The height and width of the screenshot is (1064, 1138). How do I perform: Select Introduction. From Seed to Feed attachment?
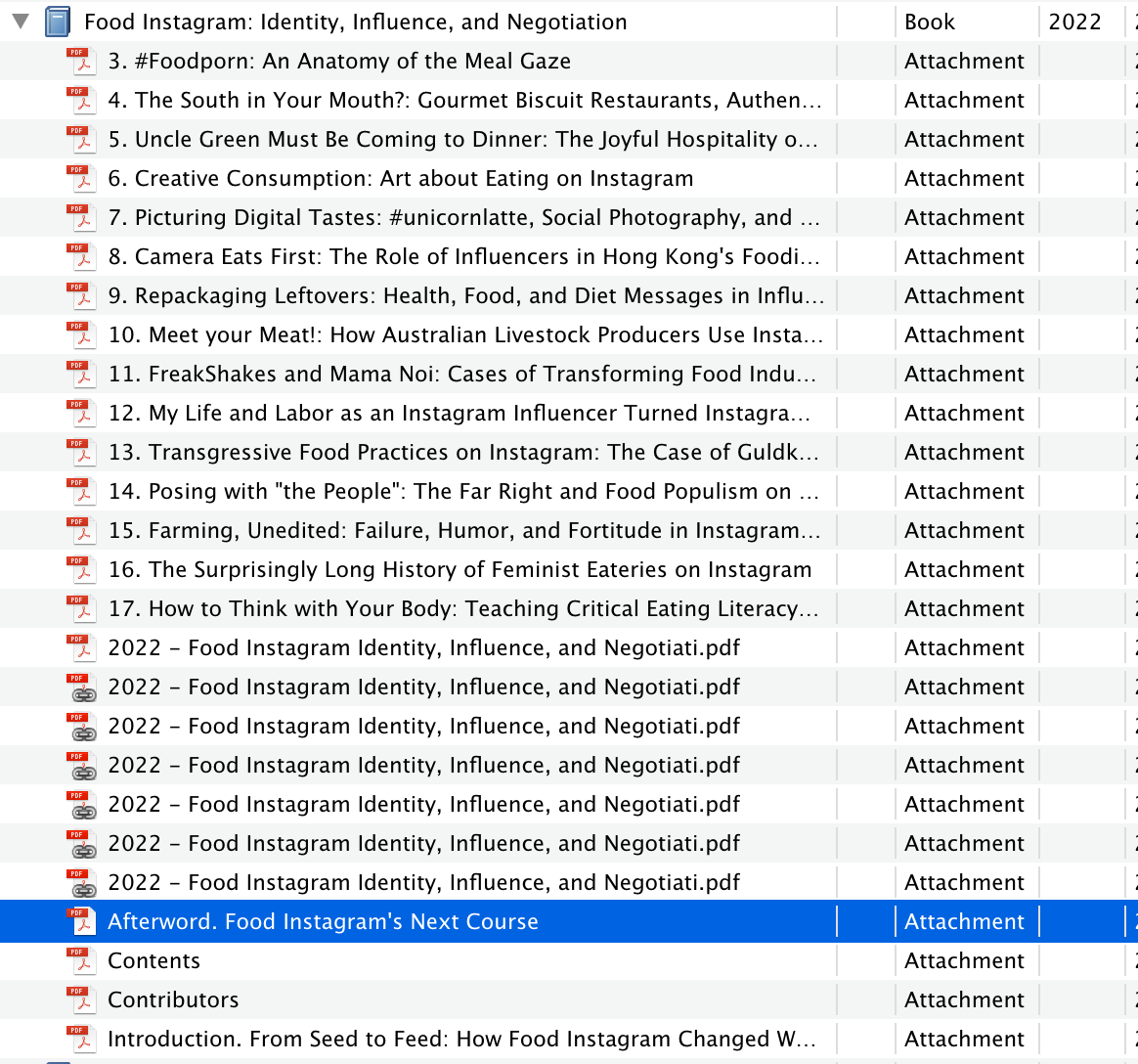coord(462,1040)
